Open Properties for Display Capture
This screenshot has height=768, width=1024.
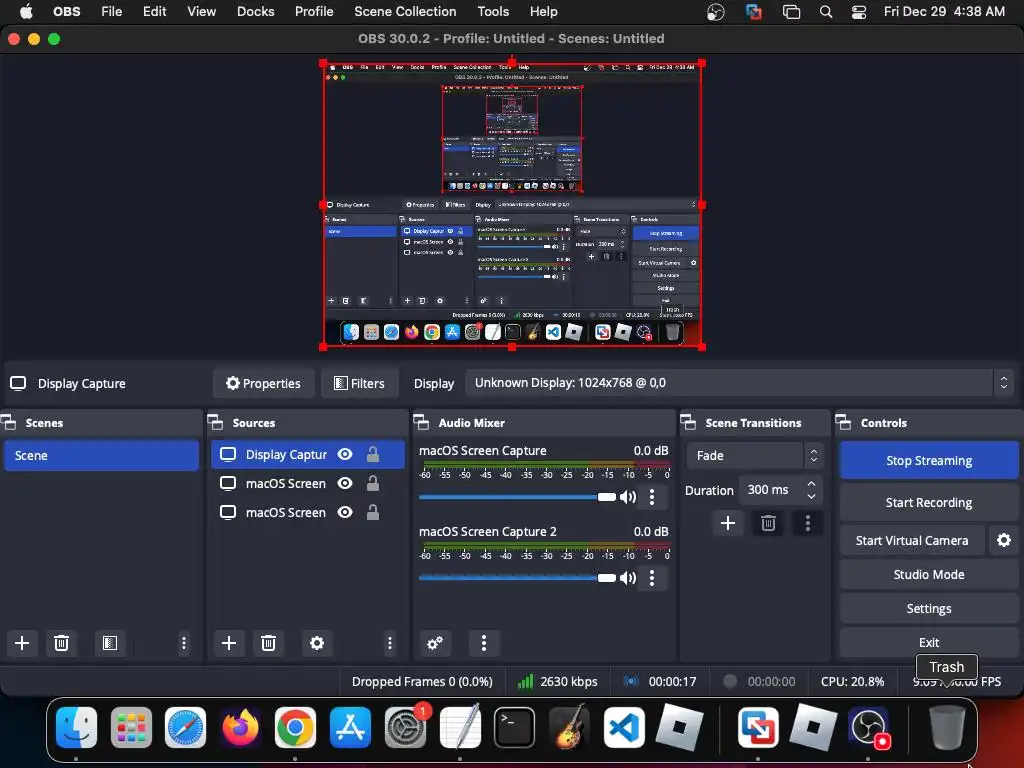pyautogui.click(x=263, y=383)
